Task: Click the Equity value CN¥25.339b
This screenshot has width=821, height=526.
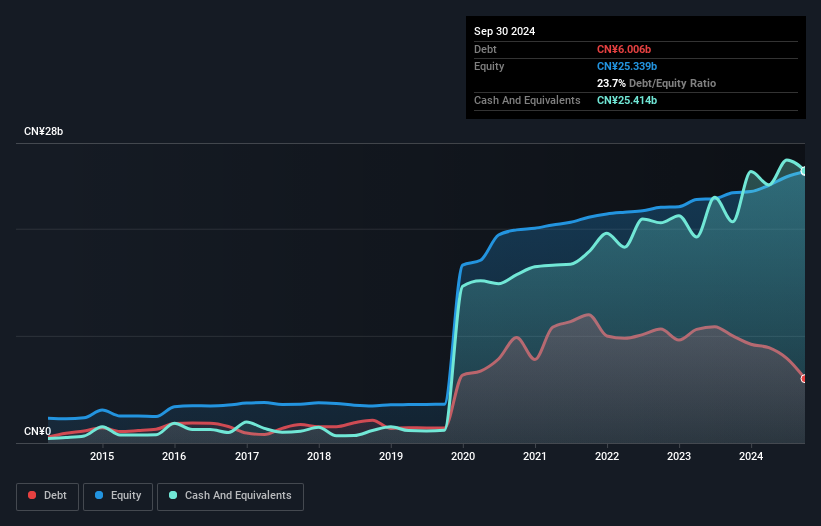Action: click(x=627, y=66)
